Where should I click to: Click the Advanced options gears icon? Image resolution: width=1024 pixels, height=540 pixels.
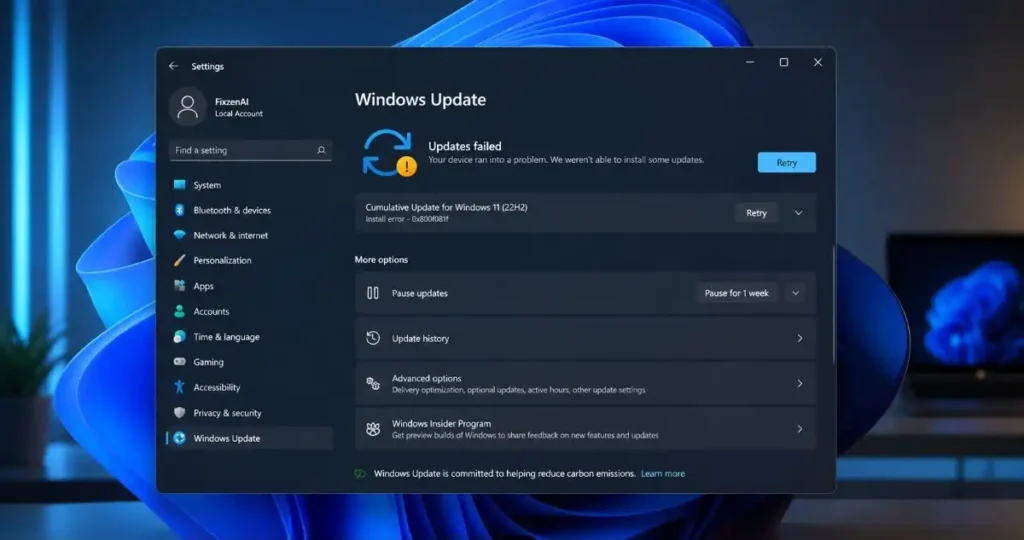click(373, 383)
